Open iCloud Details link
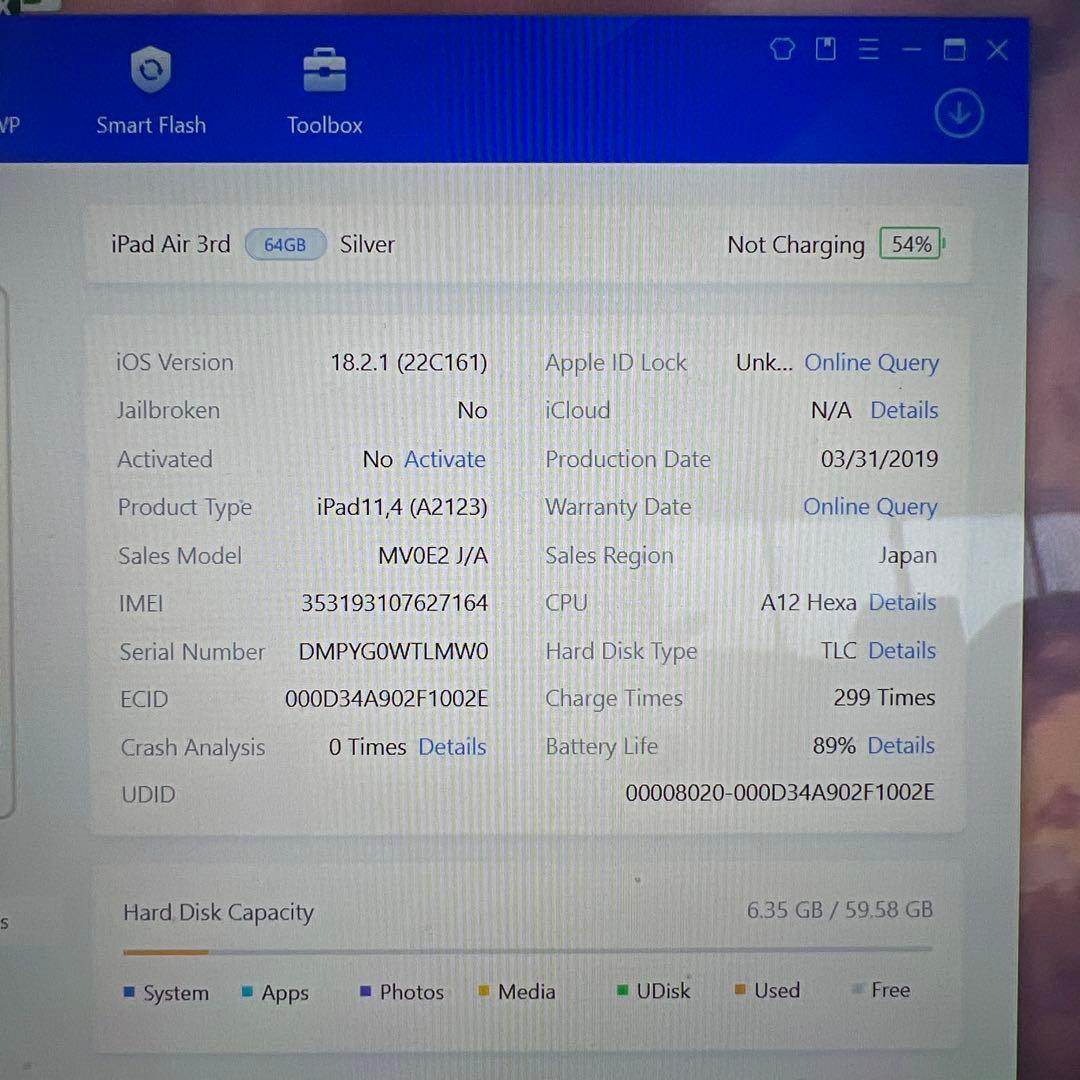Screen dimensions: 1080x1080 pos(904,410)
